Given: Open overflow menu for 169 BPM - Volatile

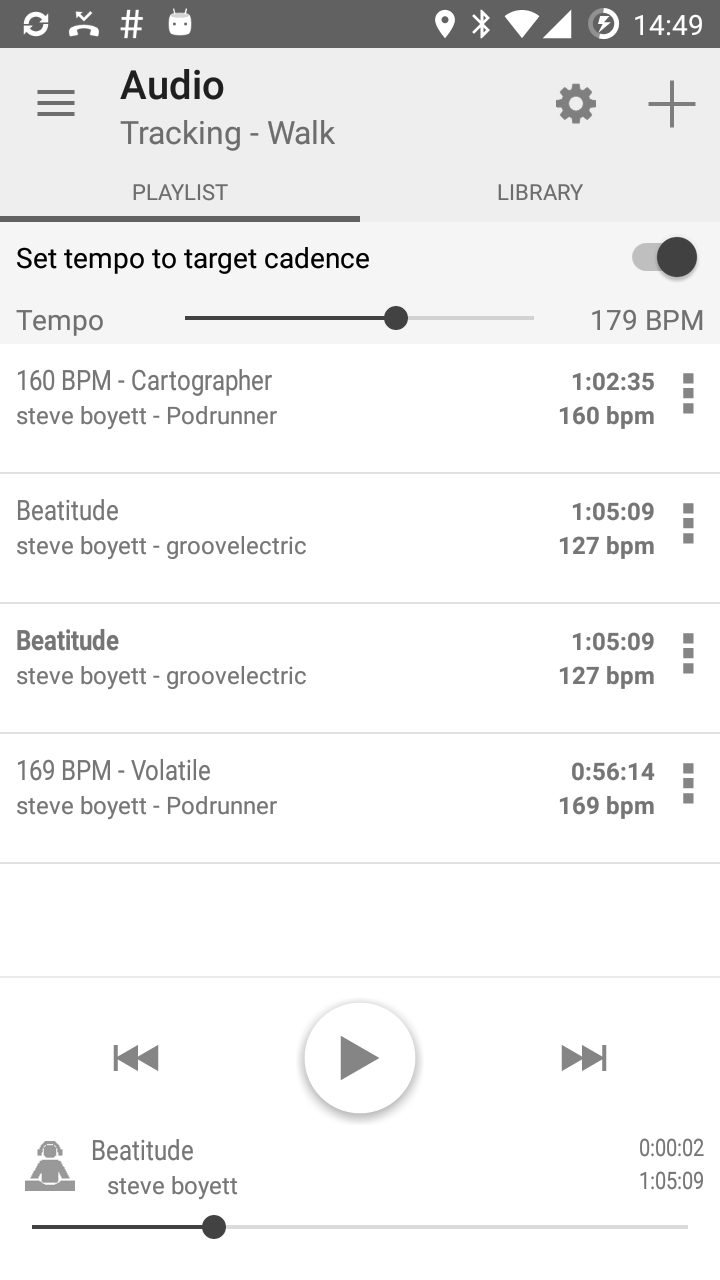Looking at the screenshot, I should point(688,784).
